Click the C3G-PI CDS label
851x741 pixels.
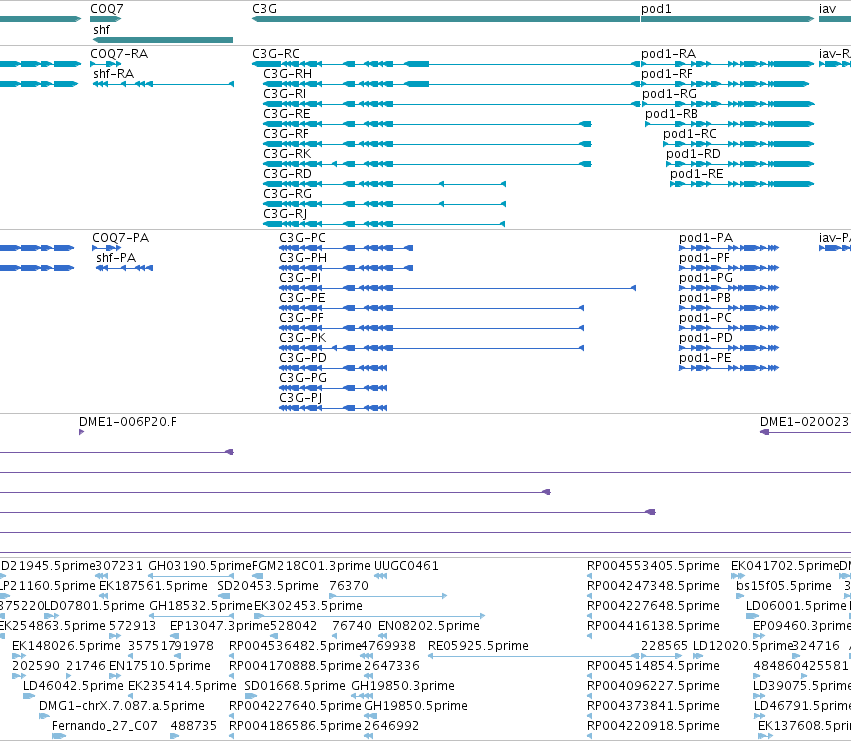pyautogui.click(x=300, y=278)
